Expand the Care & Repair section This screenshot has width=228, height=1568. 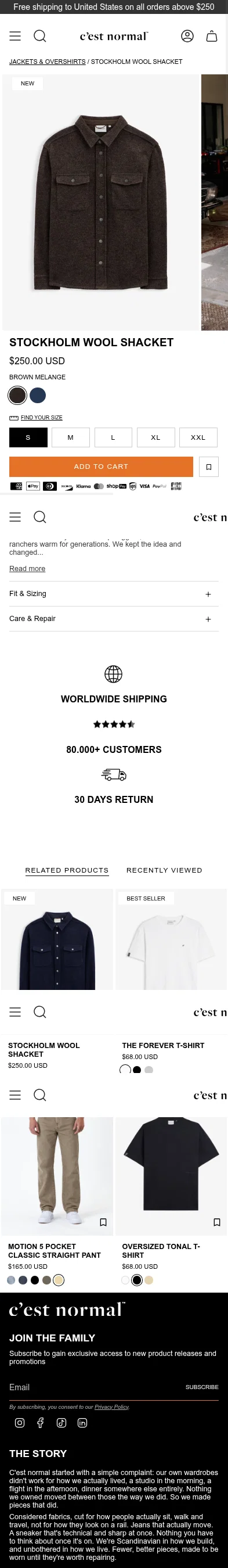coord(114,619)
